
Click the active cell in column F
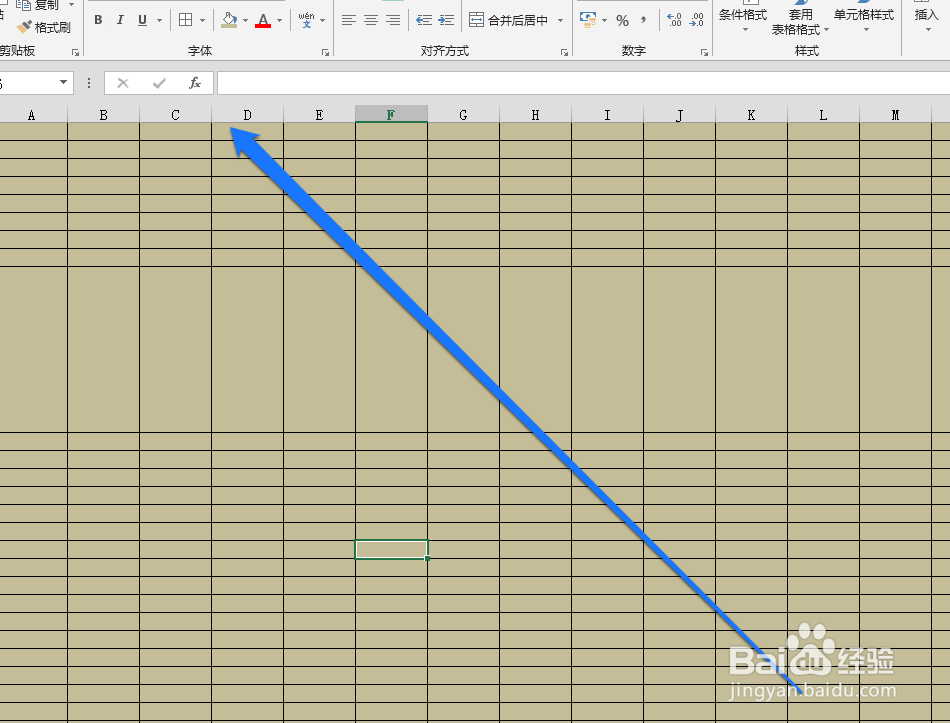click(x=391, y=549)
